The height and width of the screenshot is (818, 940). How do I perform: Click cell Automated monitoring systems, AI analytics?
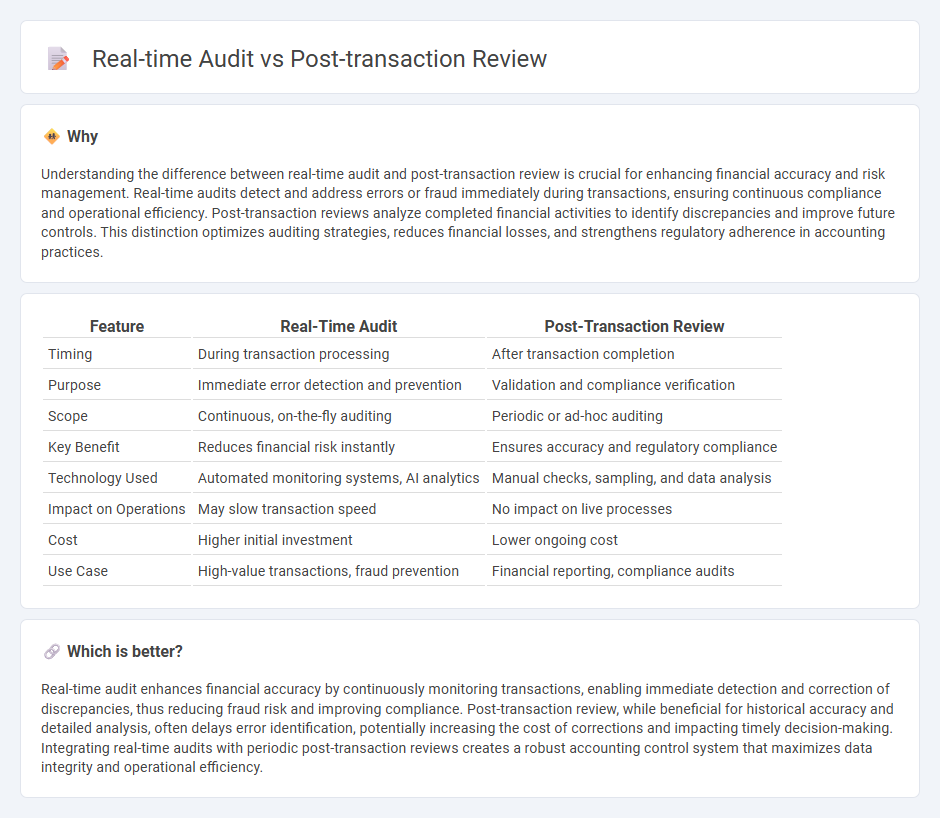339,478
